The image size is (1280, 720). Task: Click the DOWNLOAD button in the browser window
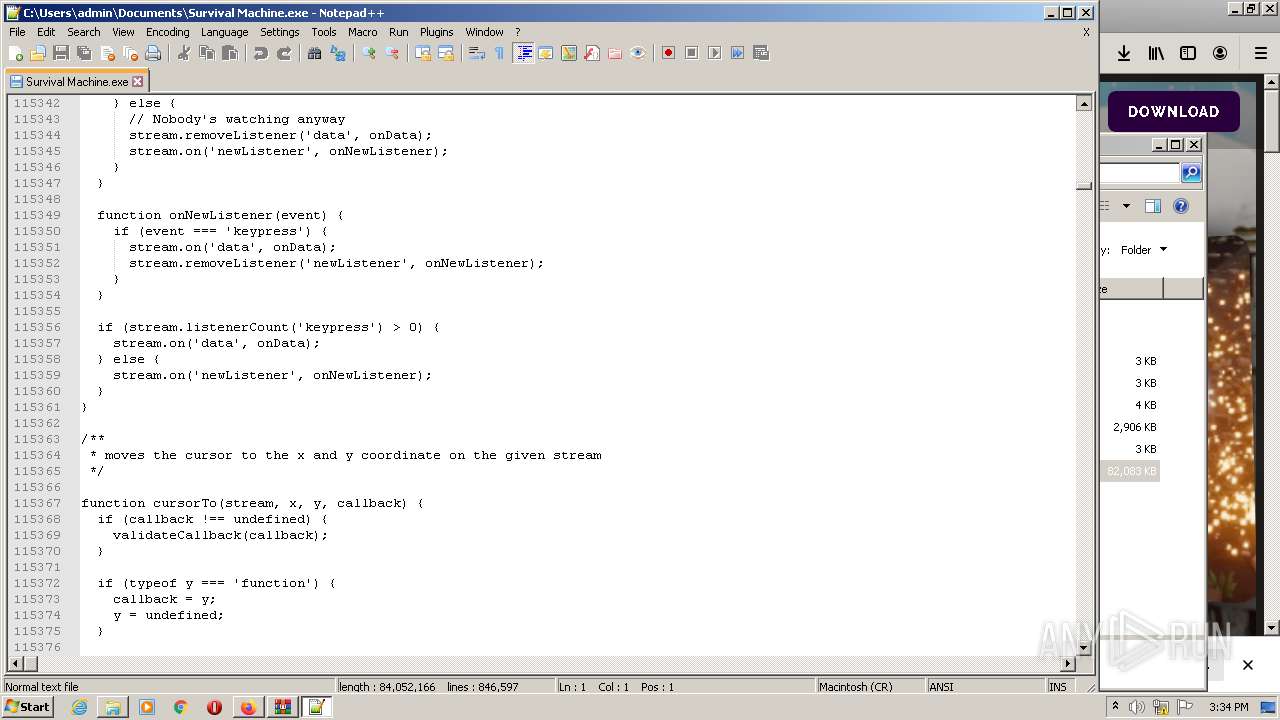pyautogui.click(x=1173, y=112)
